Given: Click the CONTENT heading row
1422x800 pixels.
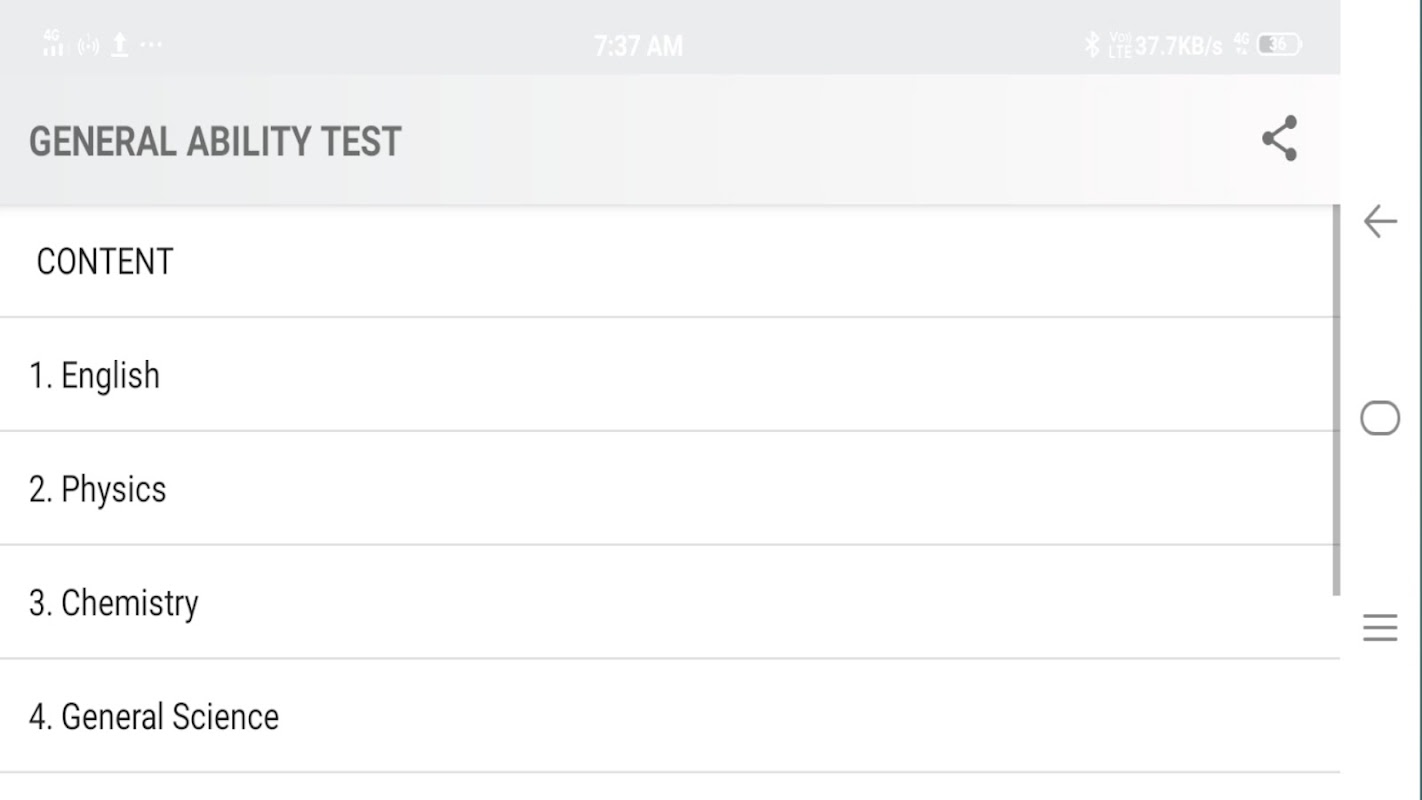Looking at the screenshot, I should coord(105,262).
